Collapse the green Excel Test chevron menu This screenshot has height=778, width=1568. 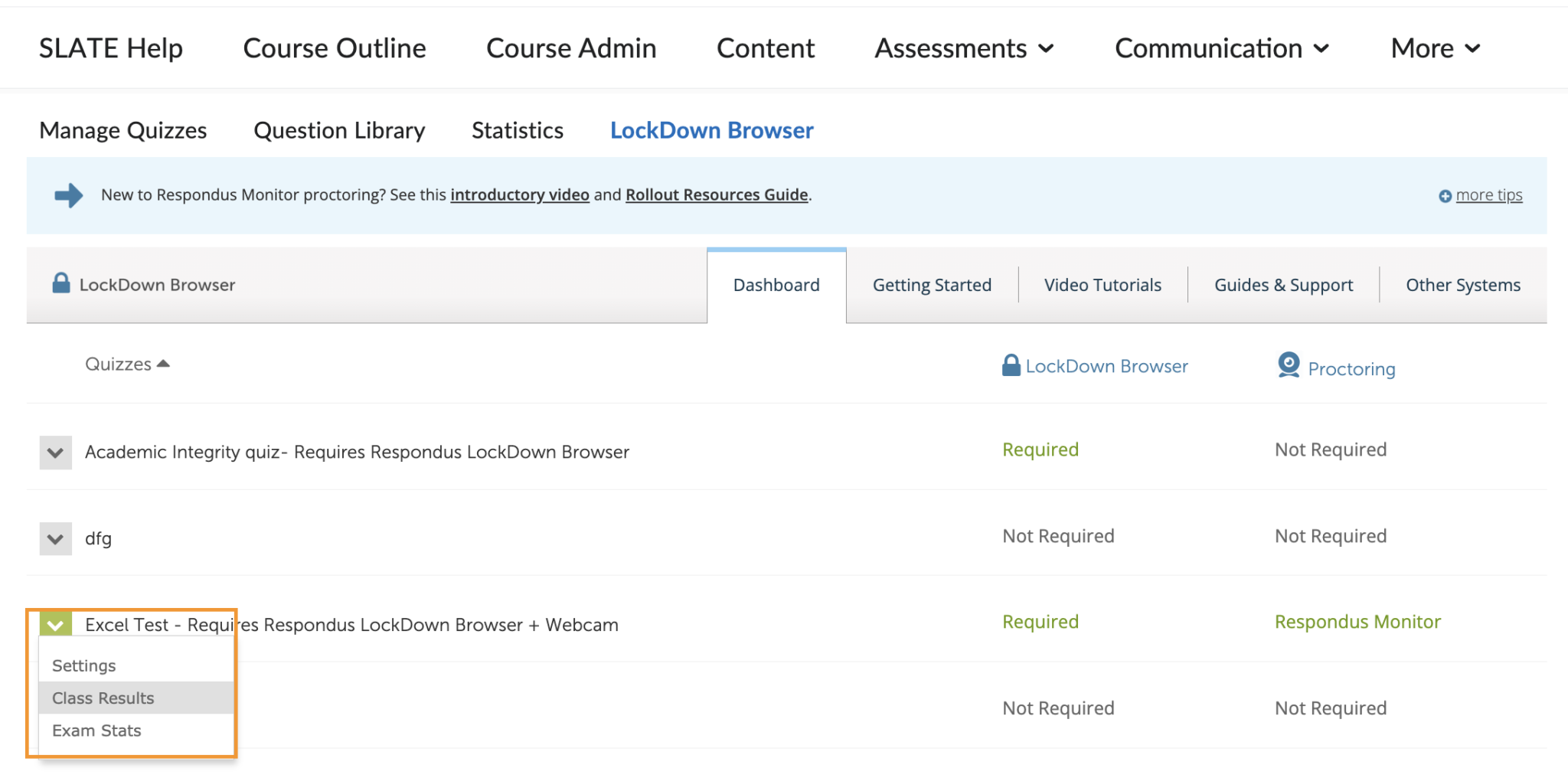[x=55, y=625]
